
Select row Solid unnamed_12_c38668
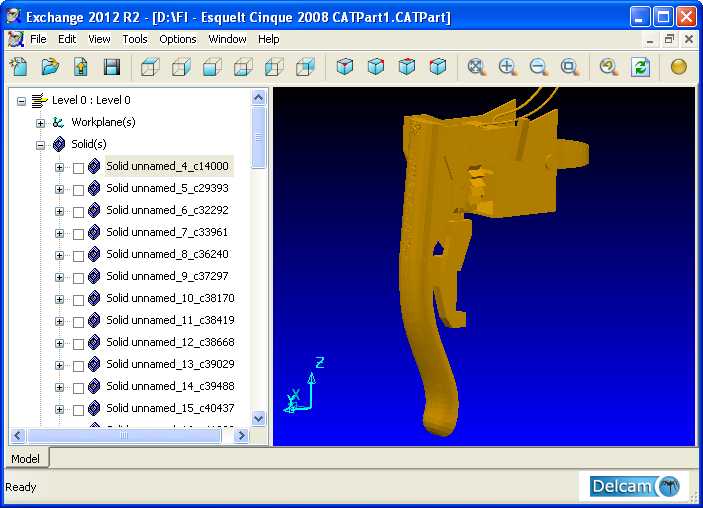[170, 342]
